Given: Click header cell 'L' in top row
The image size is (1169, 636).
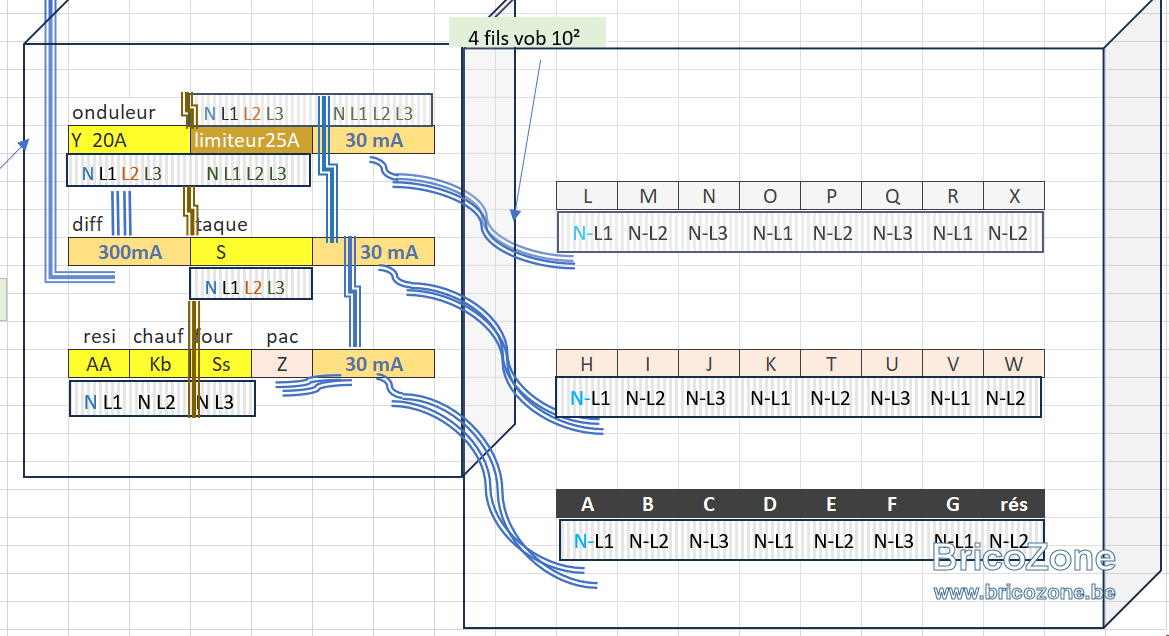Looking at the screenshot, I should 587,196.
